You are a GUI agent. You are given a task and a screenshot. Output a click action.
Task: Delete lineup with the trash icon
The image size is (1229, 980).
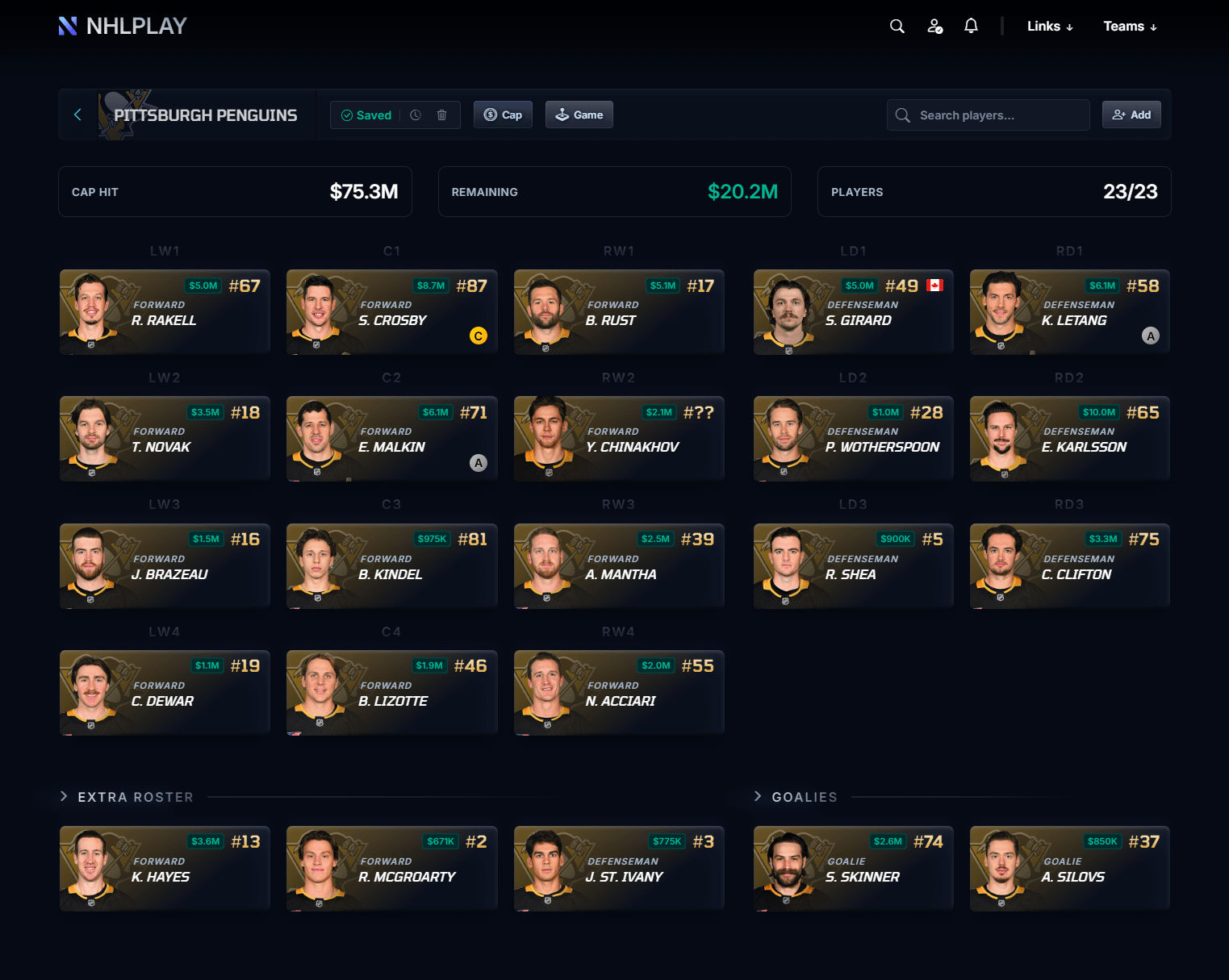441,115
